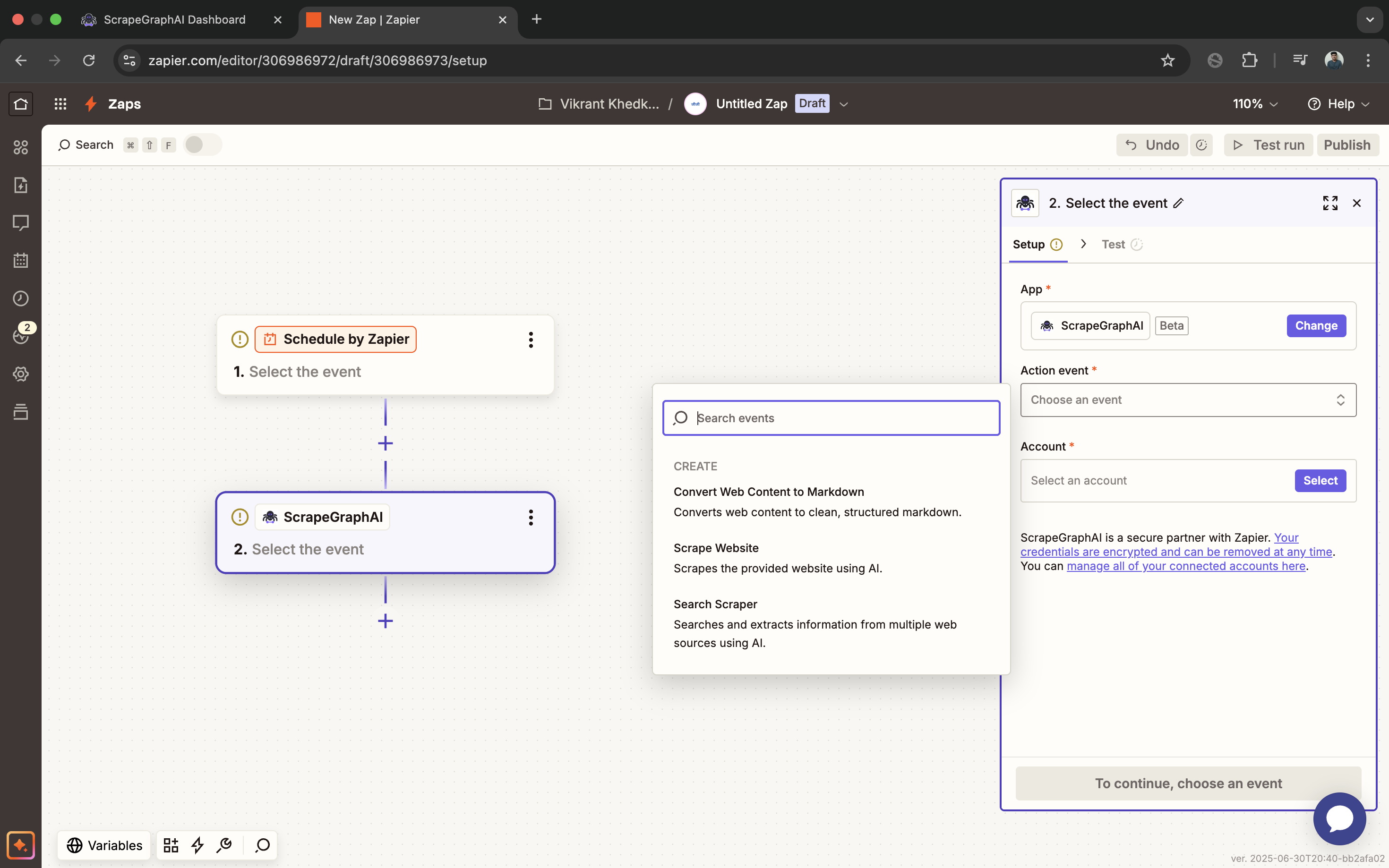
Task: Expand the Untitled Zap Draft chevron
Action: (843, 104)
